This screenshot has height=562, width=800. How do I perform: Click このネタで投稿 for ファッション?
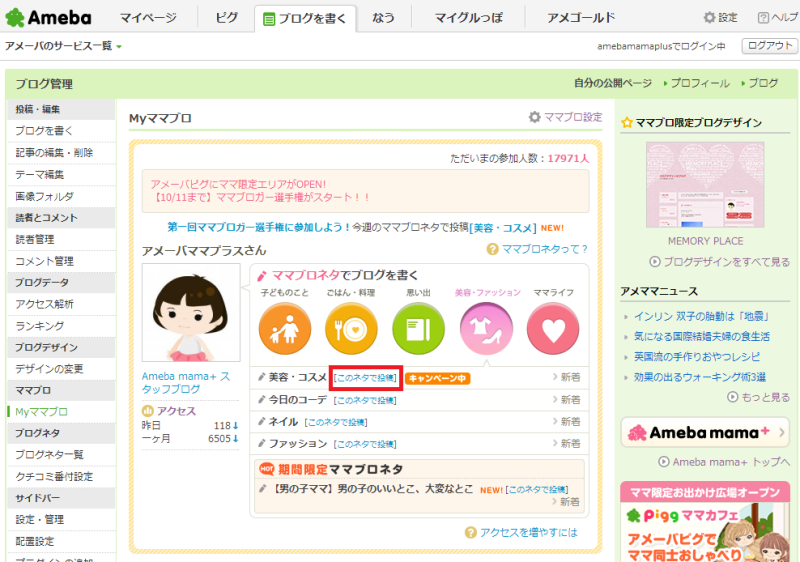click(x=365, y=444)
